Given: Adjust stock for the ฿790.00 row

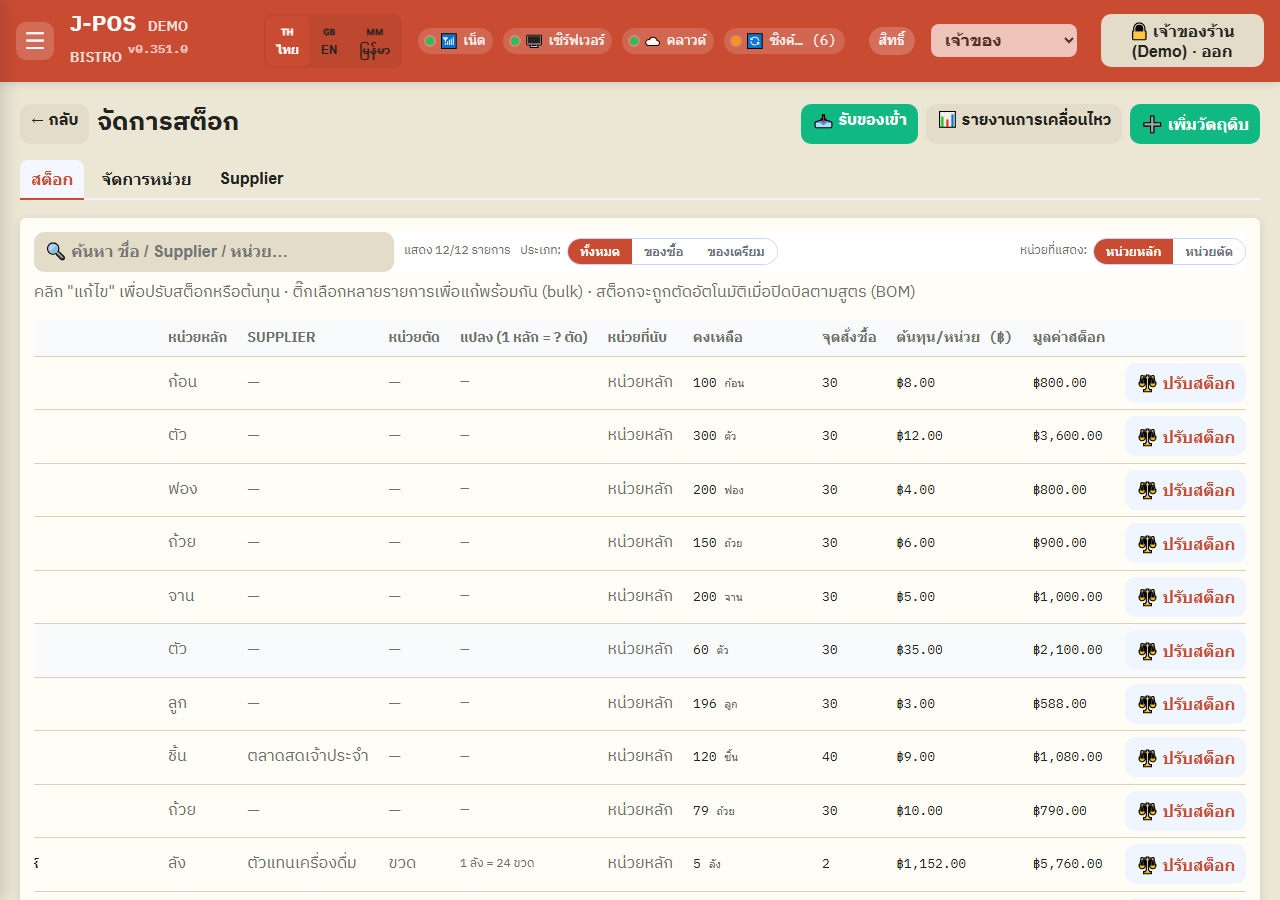Looking at the screenshot, I should click(1185, 811).
